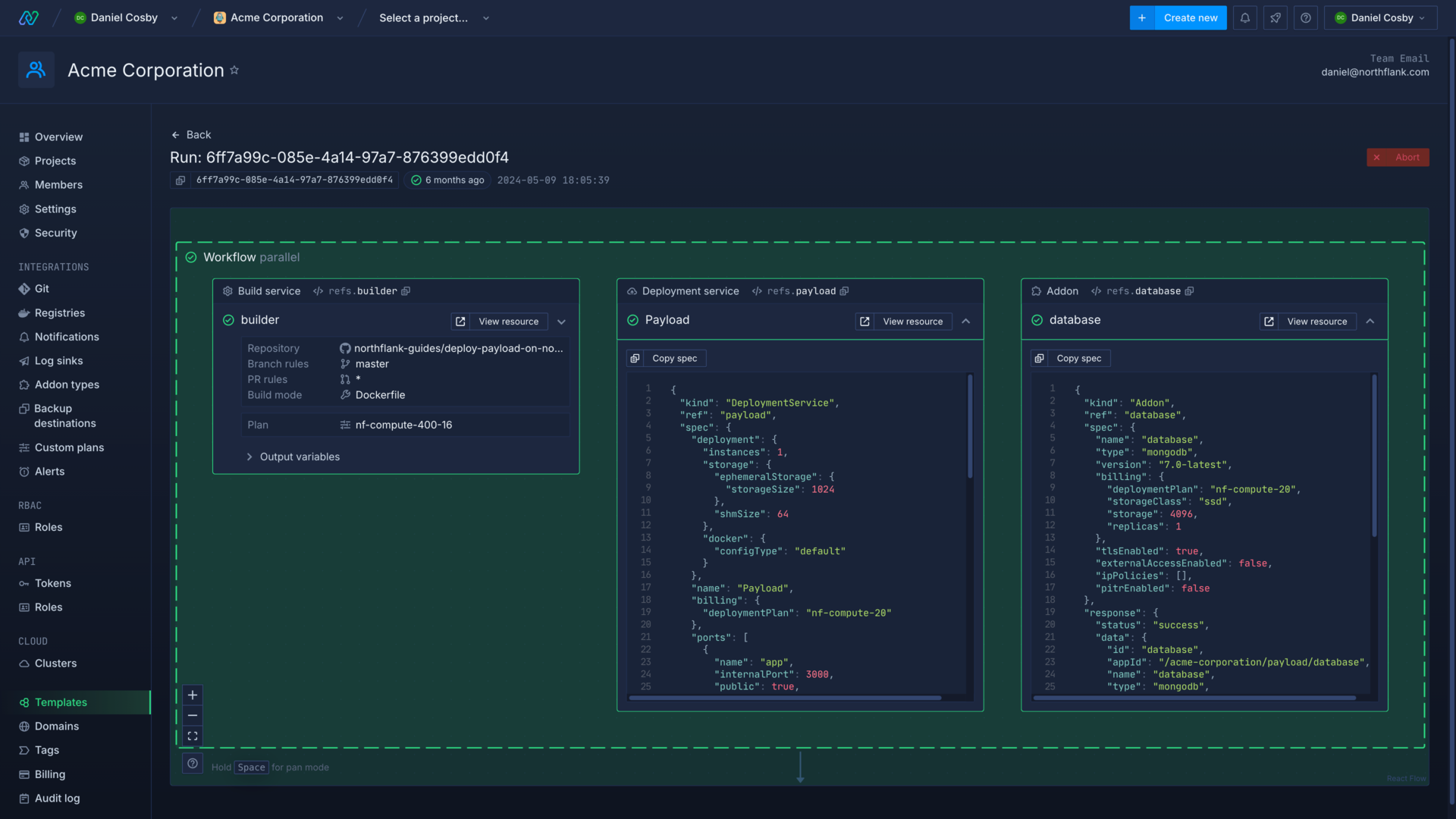Image resolution: width=1456 pixels, height=819 pixels.
Task: Abort the running workflow
Action: (1398, 157)
